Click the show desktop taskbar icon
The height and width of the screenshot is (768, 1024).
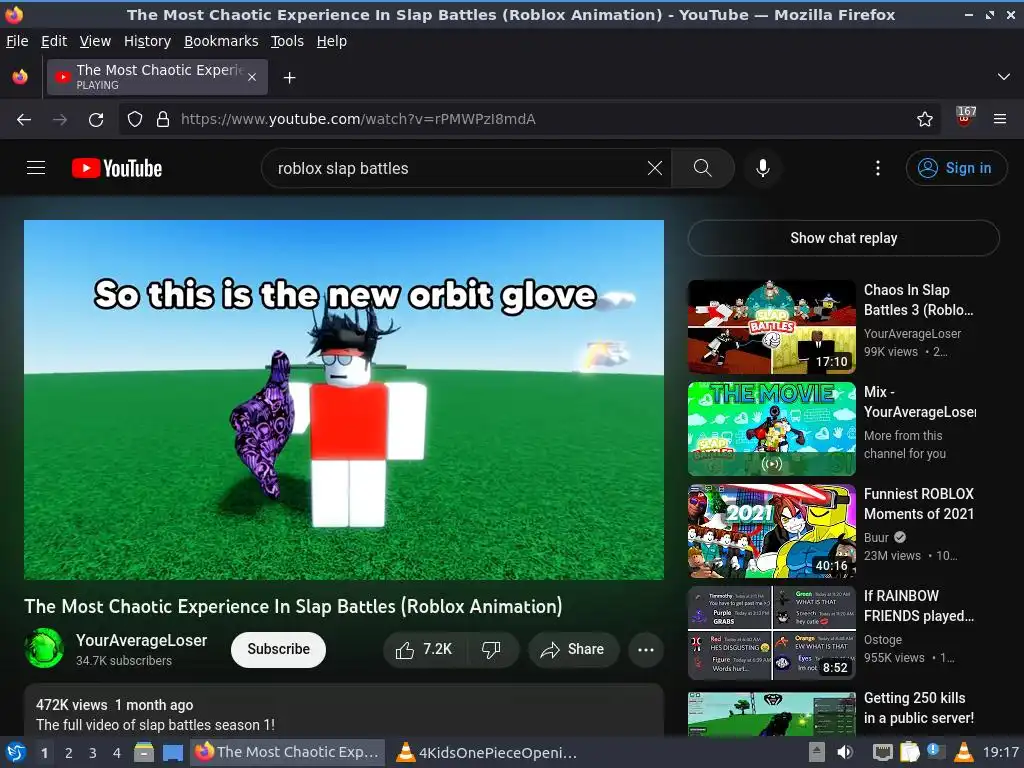pyautogui.click(x=172, y=752)
